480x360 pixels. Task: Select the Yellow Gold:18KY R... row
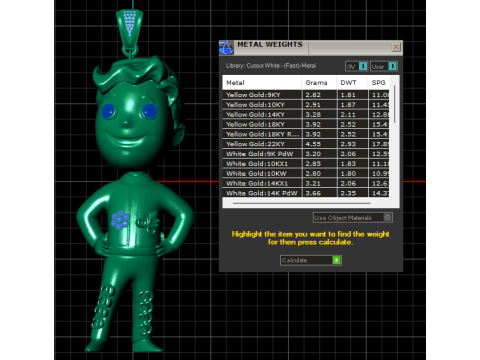coord(306,134)
